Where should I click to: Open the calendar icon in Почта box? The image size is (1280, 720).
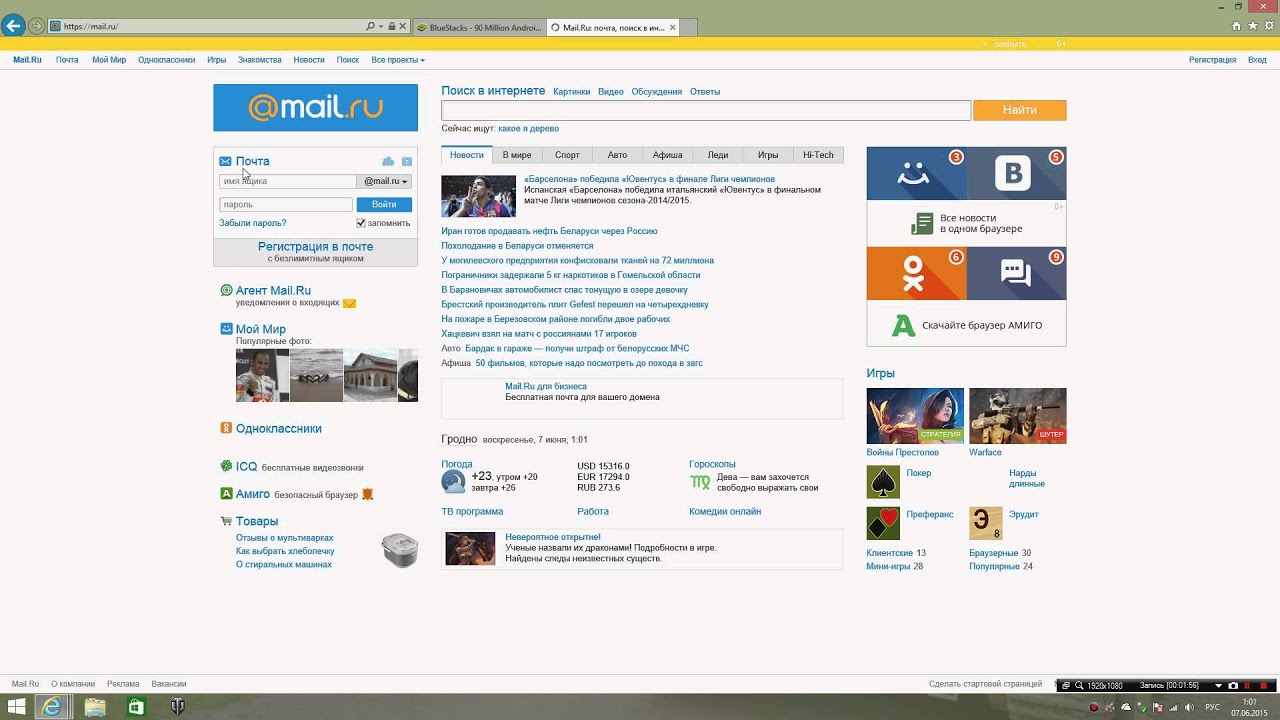pyautogui.click(x=407, y=161)
